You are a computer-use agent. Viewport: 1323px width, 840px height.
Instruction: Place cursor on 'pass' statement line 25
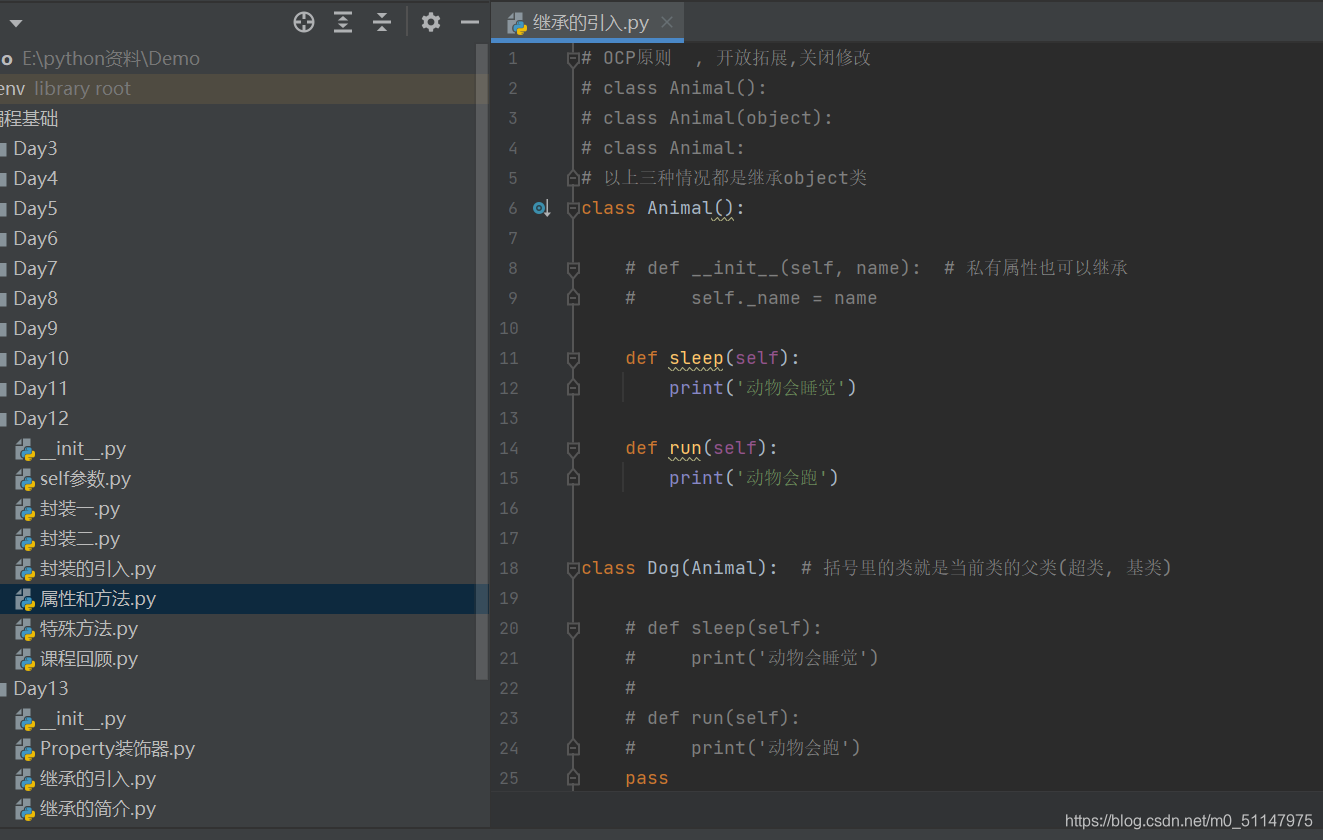pyautogui.click(x=647, y=778)
